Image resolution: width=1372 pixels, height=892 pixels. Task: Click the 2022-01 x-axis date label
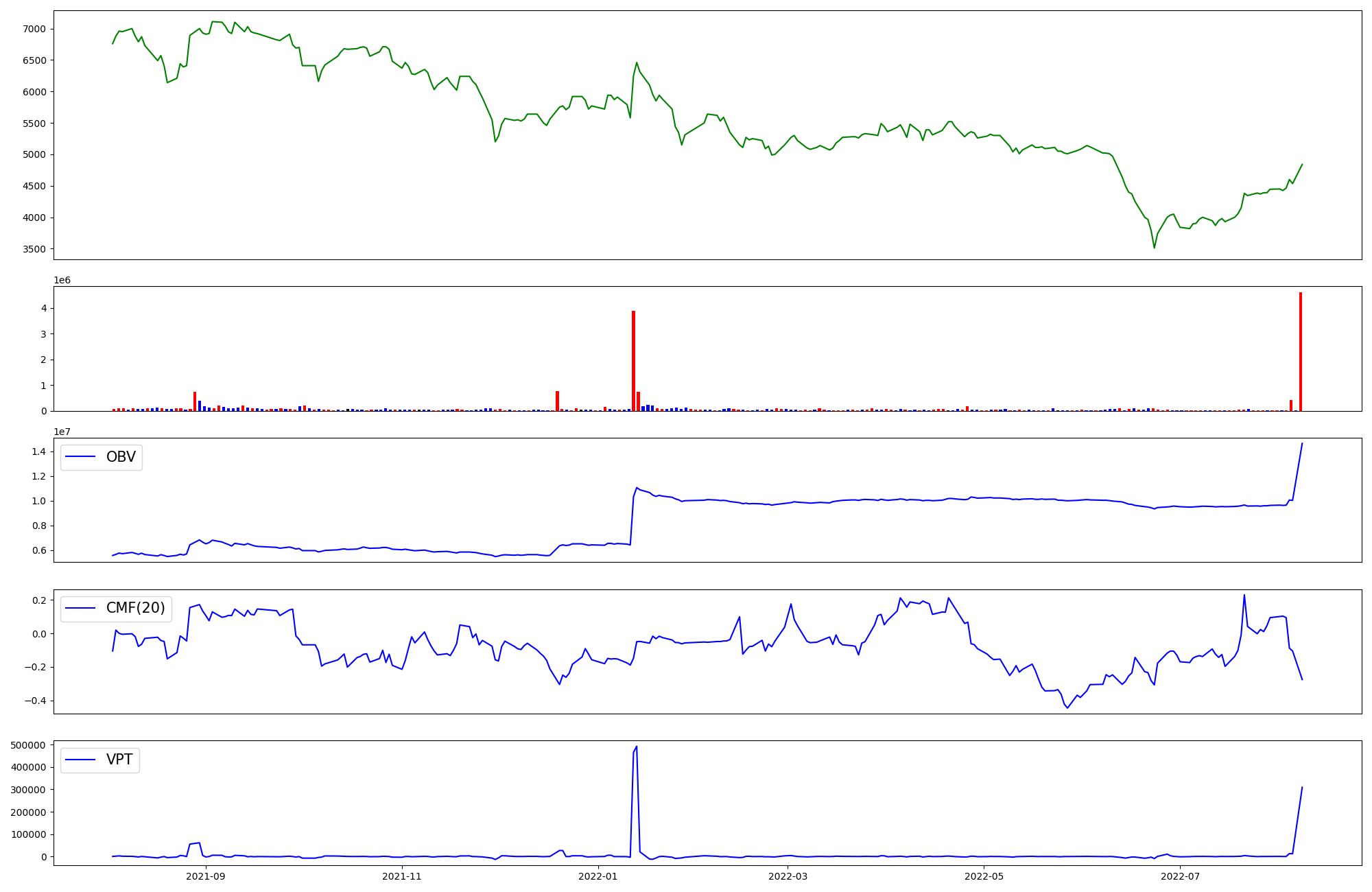click(598, 876)
